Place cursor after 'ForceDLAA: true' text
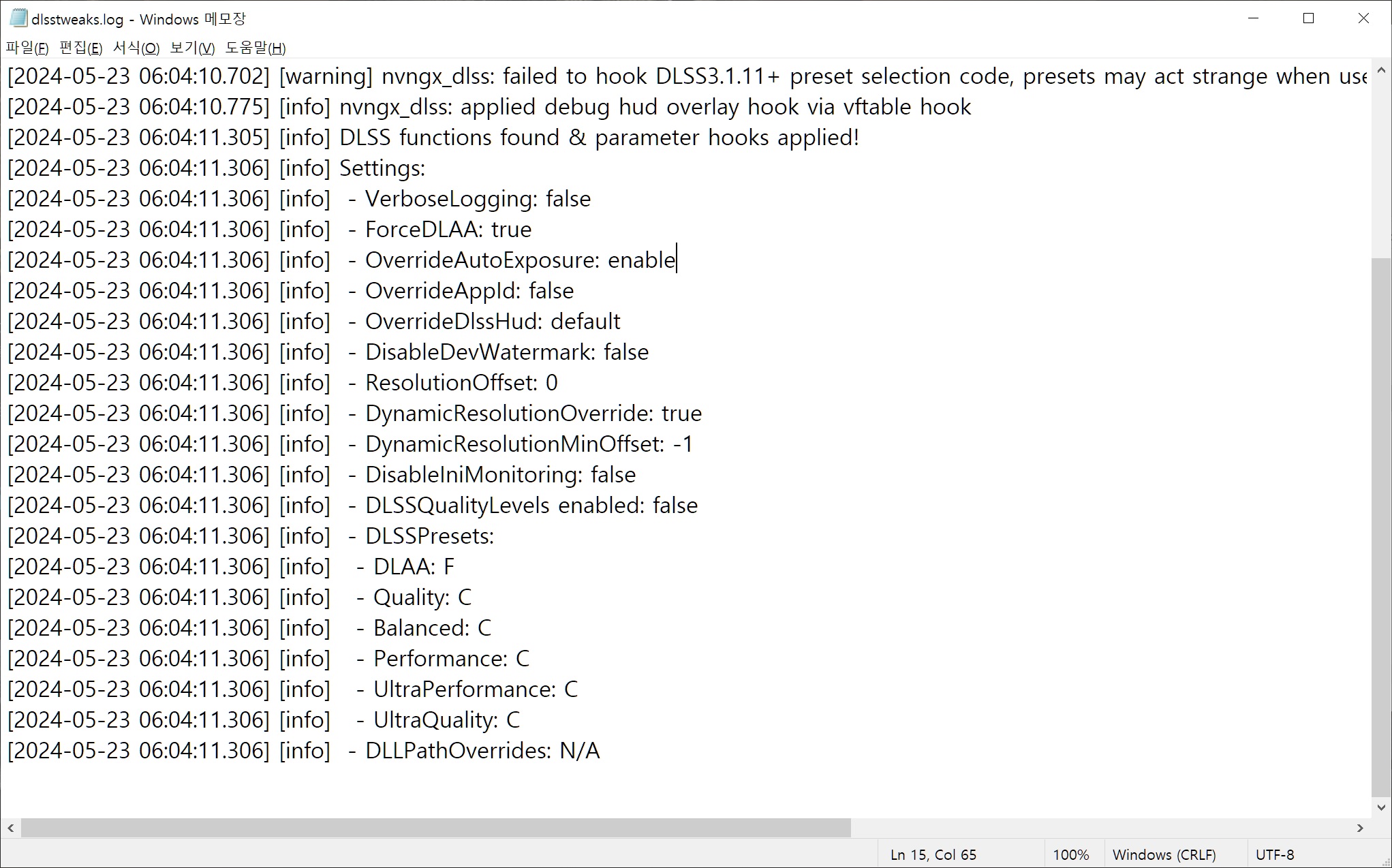 tap(532, 230)
